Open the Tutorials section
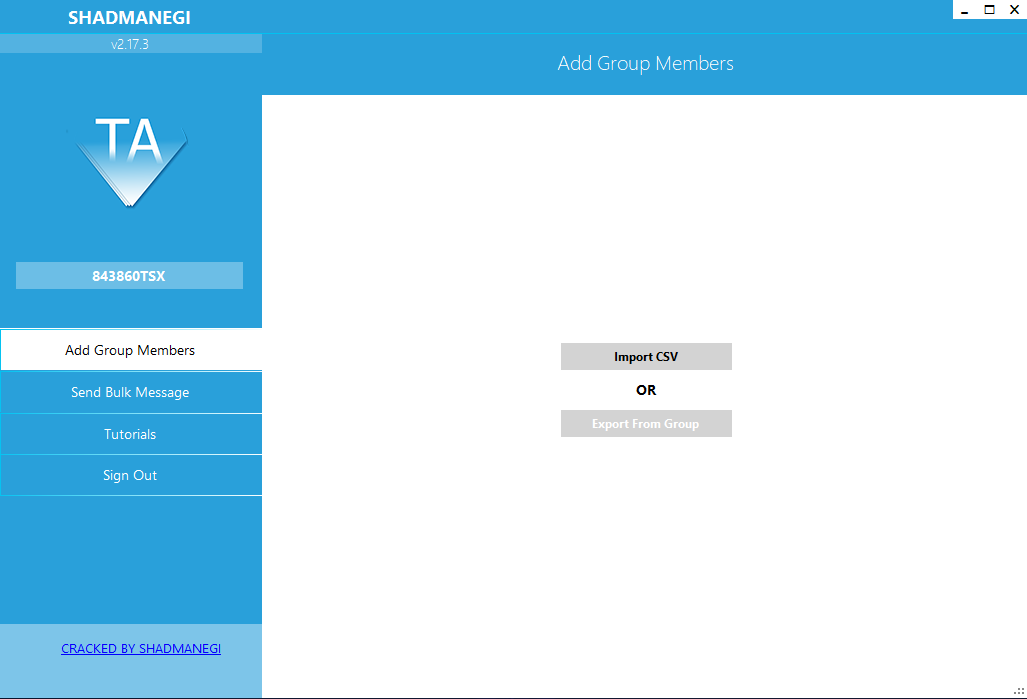Viewport: 1027px width, 699px height. pos(131,434)
